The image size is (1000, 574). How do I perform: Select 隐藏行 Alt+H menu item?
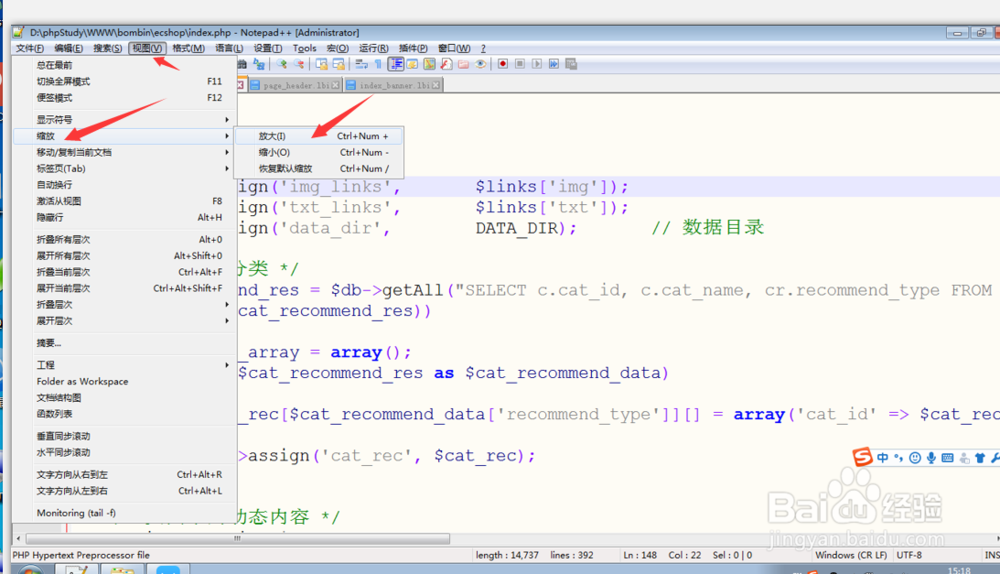click(x=125, y=217)
